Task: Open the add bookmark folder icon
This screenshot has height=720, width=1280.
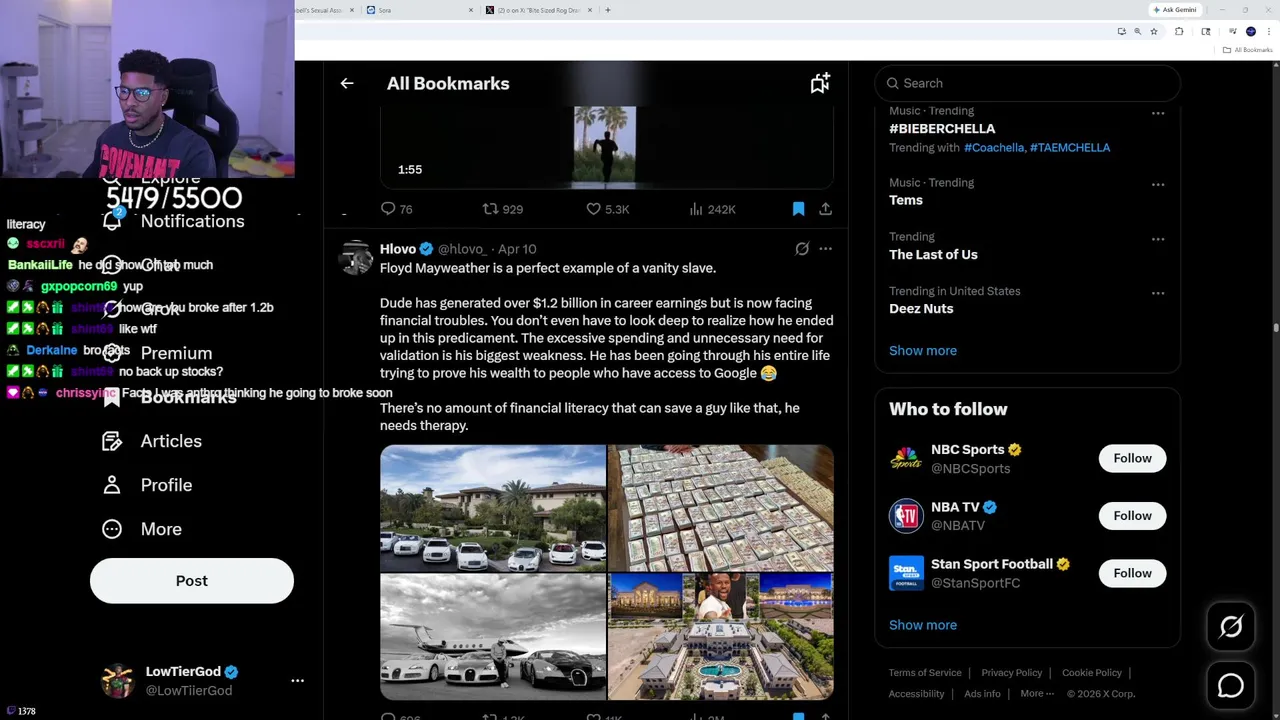Action: pos(820,84)
